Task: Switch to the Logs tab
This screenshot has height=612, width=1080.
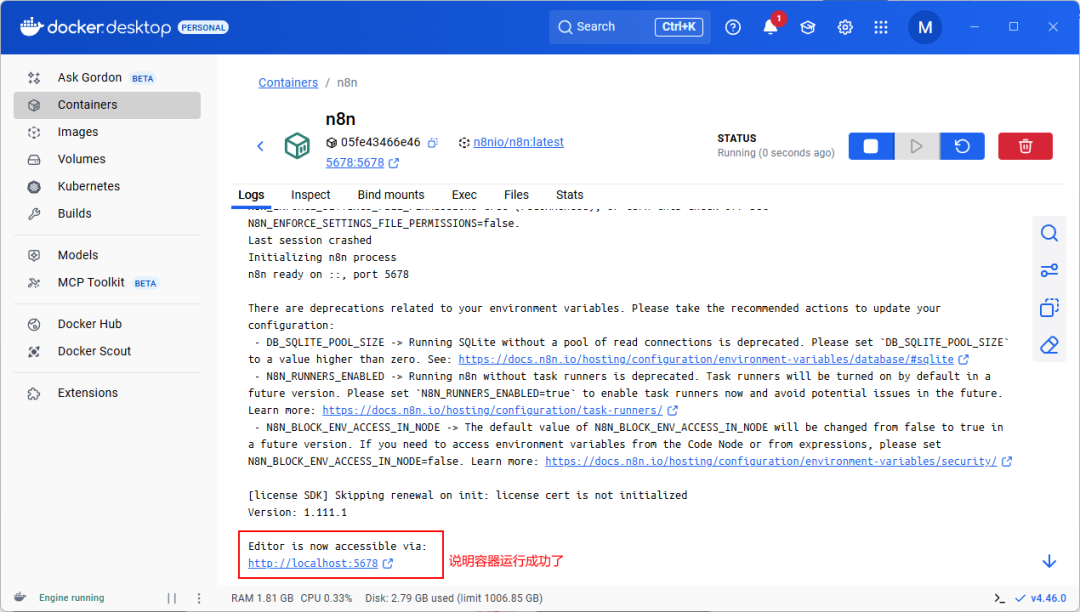Action: tap(251, 195)
